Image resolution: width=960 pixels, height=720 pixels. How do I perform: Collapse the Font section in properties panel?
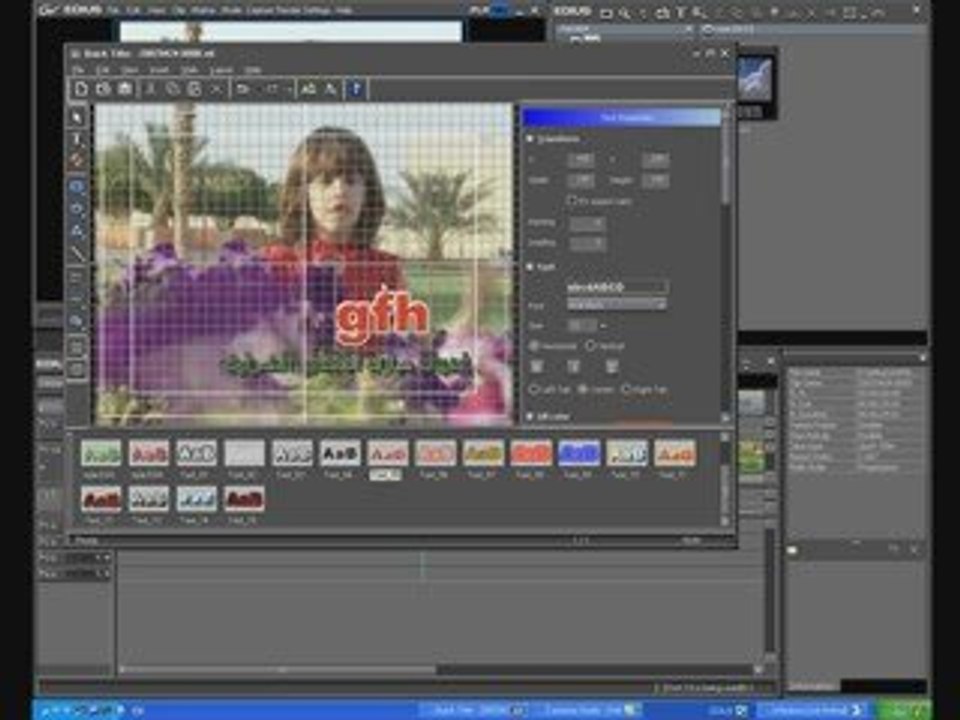point(530,267)
